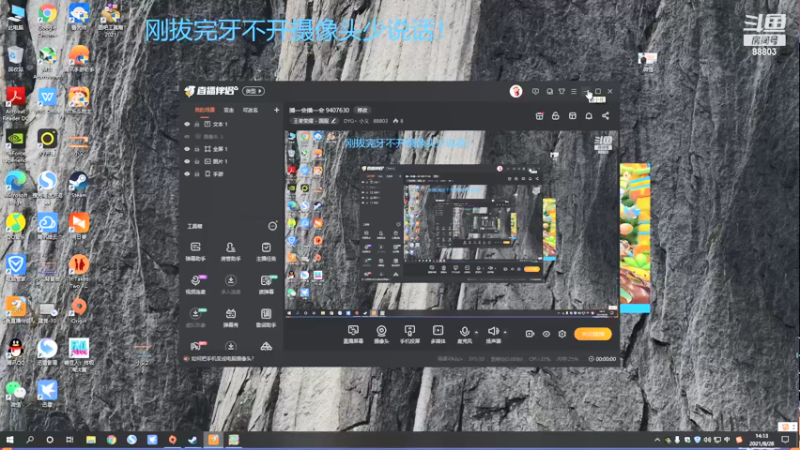Viewport: 800px width, 450px height.
Task: Open the hamburger main menu in title bar
Action: pyautogui.click(x=574, y=91)
